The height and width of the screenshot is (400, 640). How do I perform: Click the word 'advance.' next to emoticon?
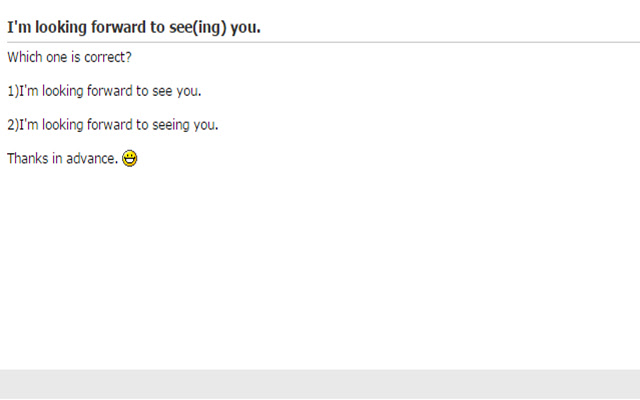tap(92, 158)
